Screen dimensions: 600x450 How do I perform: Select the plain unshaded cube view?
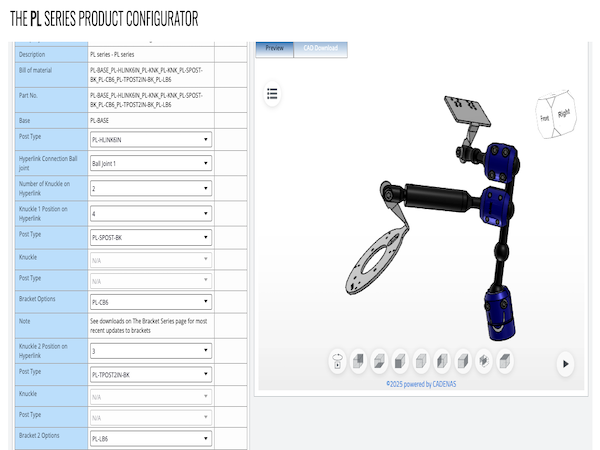point(421,361)
